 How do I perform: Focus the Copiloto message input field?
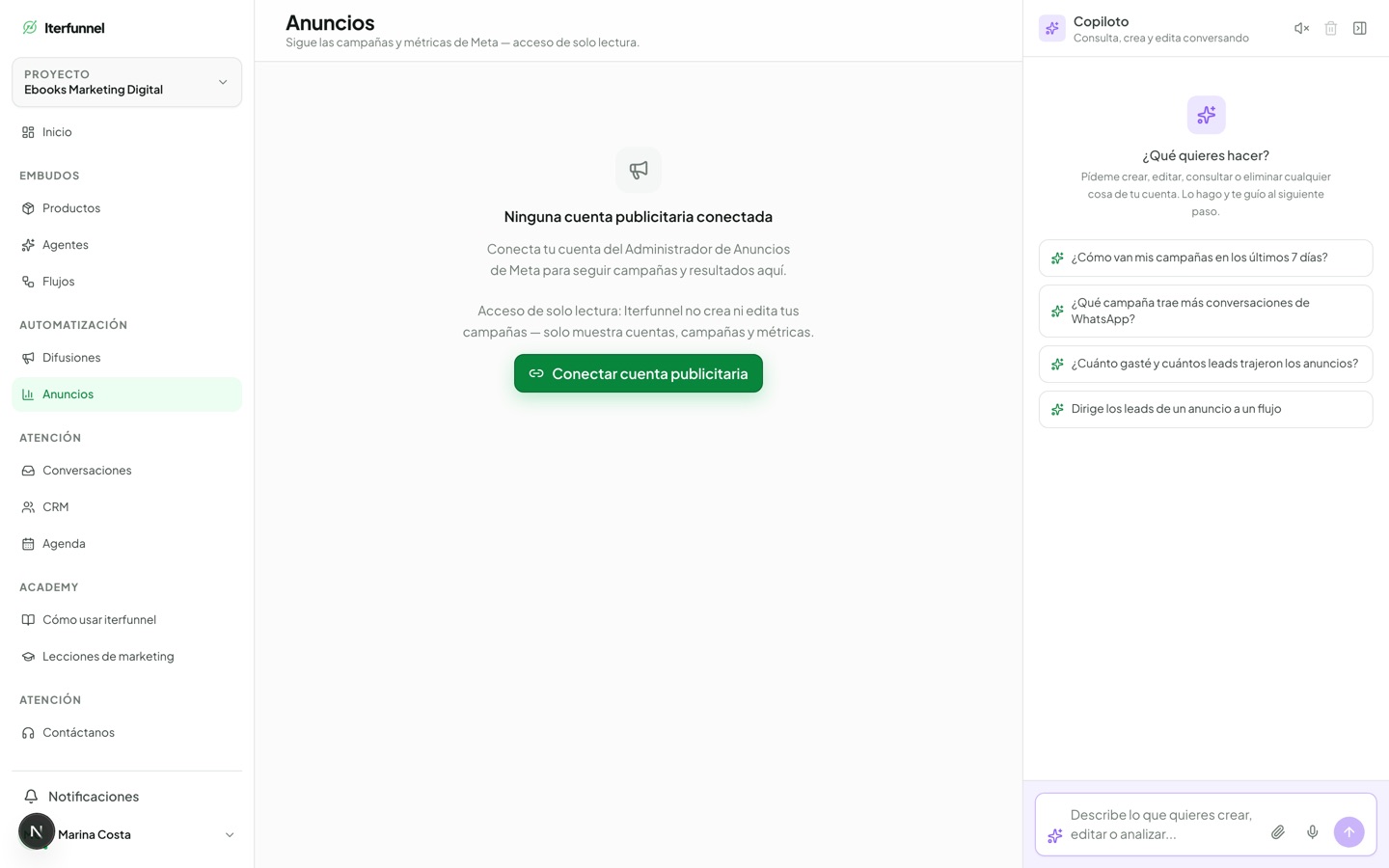[x=1162, y=825]
